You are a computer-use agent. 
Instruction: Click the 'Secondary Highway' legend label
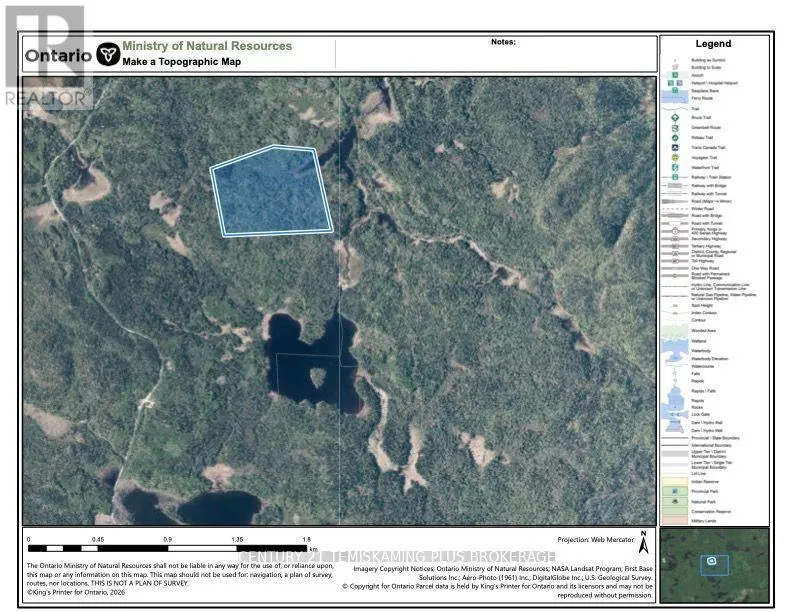(x=709, y=238)
